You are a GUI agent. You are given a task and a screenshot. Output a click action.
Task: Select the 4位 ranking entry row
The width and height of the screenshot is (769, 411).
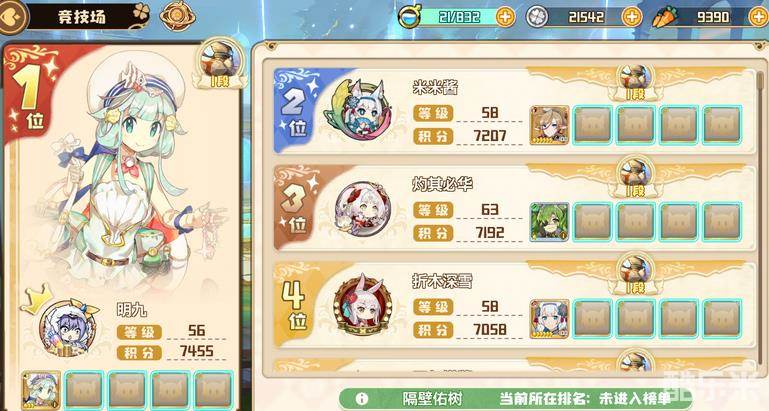513,304
